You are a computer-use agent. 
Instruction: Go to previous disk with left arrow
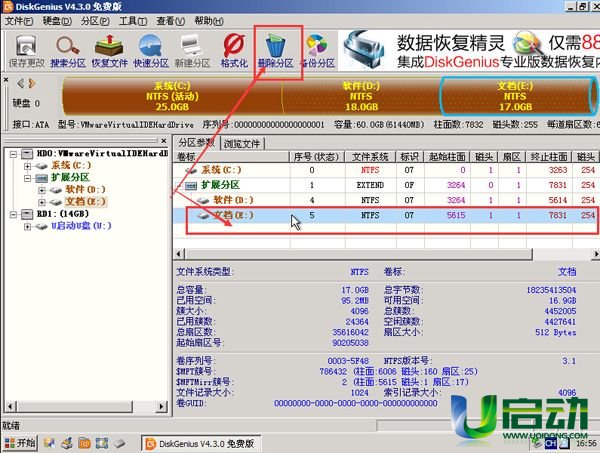pyautogui.click(x=21, y=83)
